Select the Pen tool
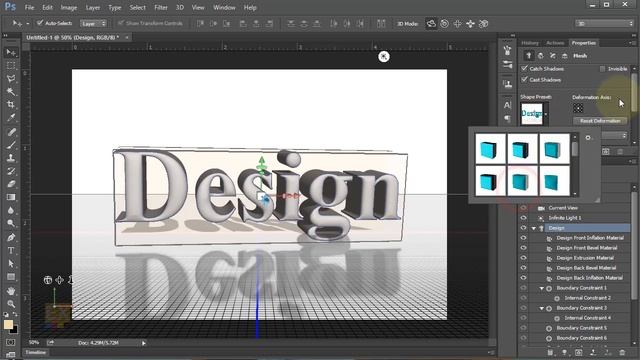Viewport: 640px width, 360px height. point(11,237)
